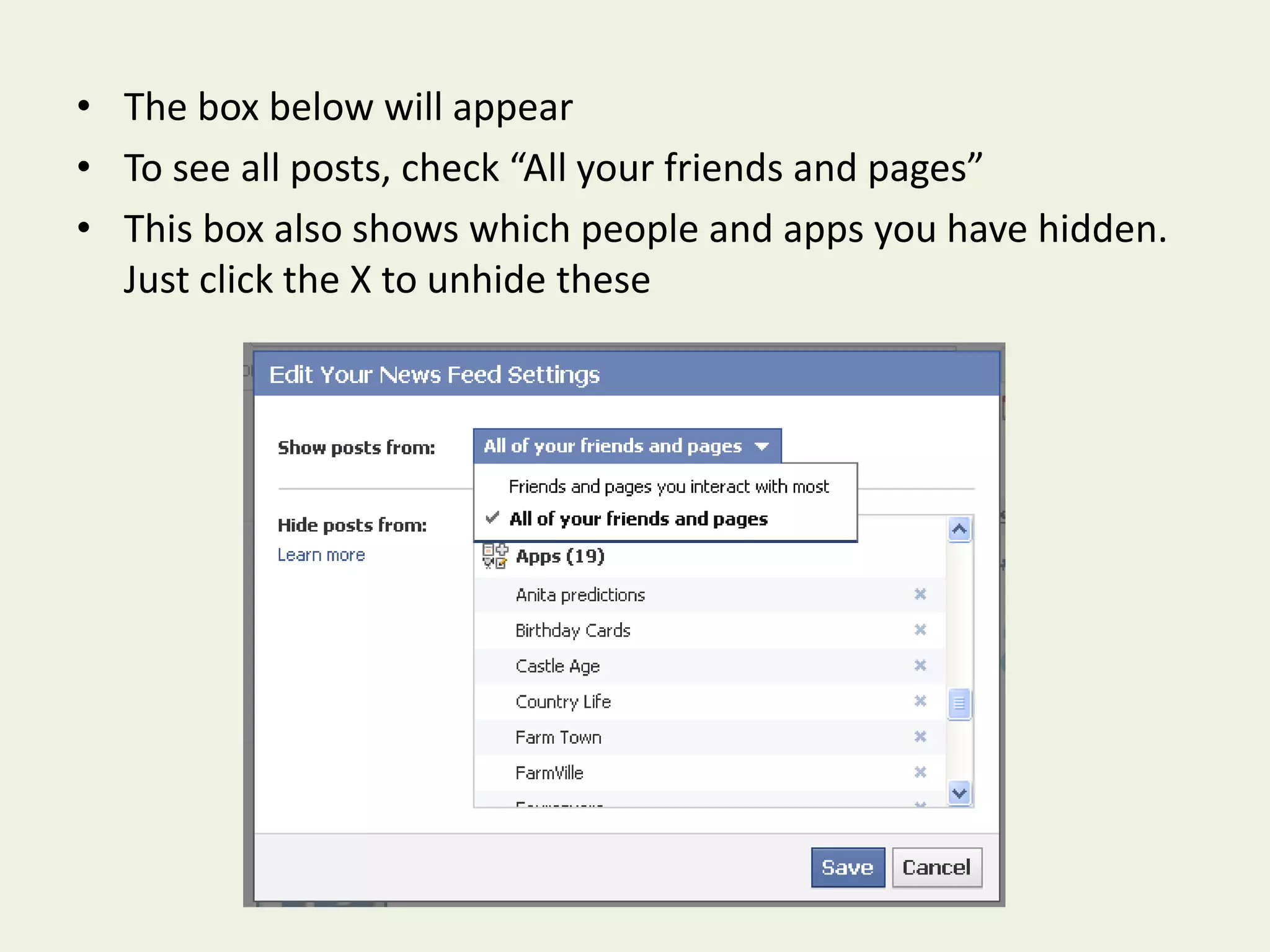Remove Birthday Cards from hidden list
The height and width of the screenshot is (952, 1270).
click(x=920, y=630)
